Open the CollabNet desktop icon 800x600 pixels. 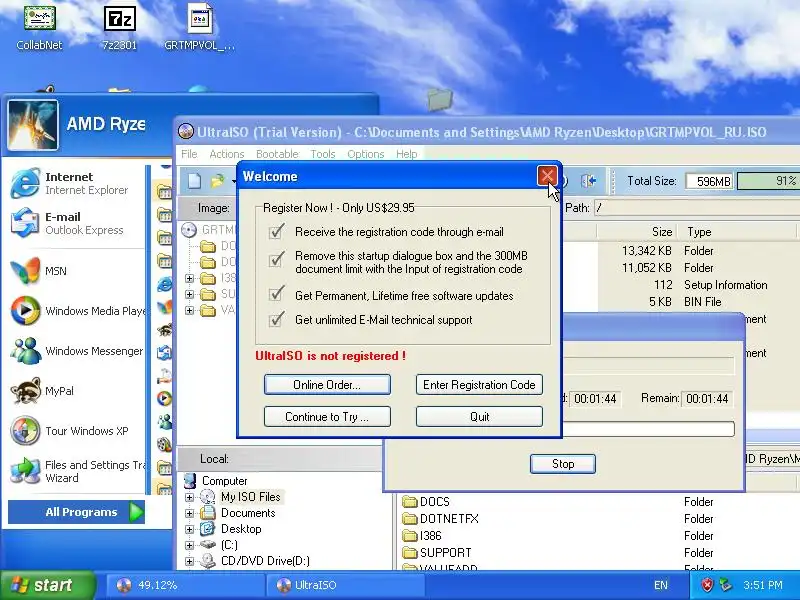tap(39, 28)
